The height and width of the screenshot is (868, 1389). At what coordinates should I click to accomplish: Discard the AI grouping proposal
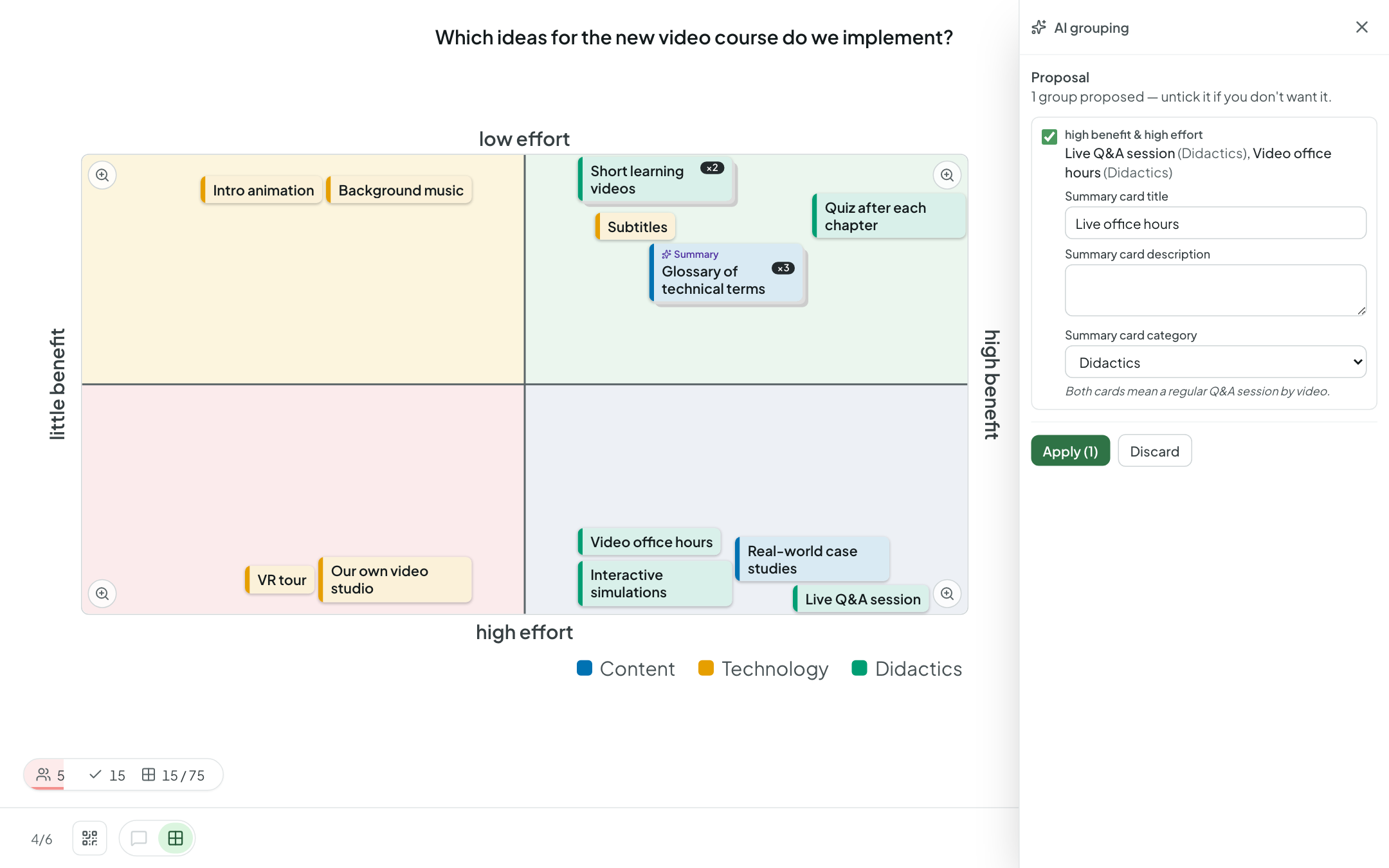(x=1155, y=451)
